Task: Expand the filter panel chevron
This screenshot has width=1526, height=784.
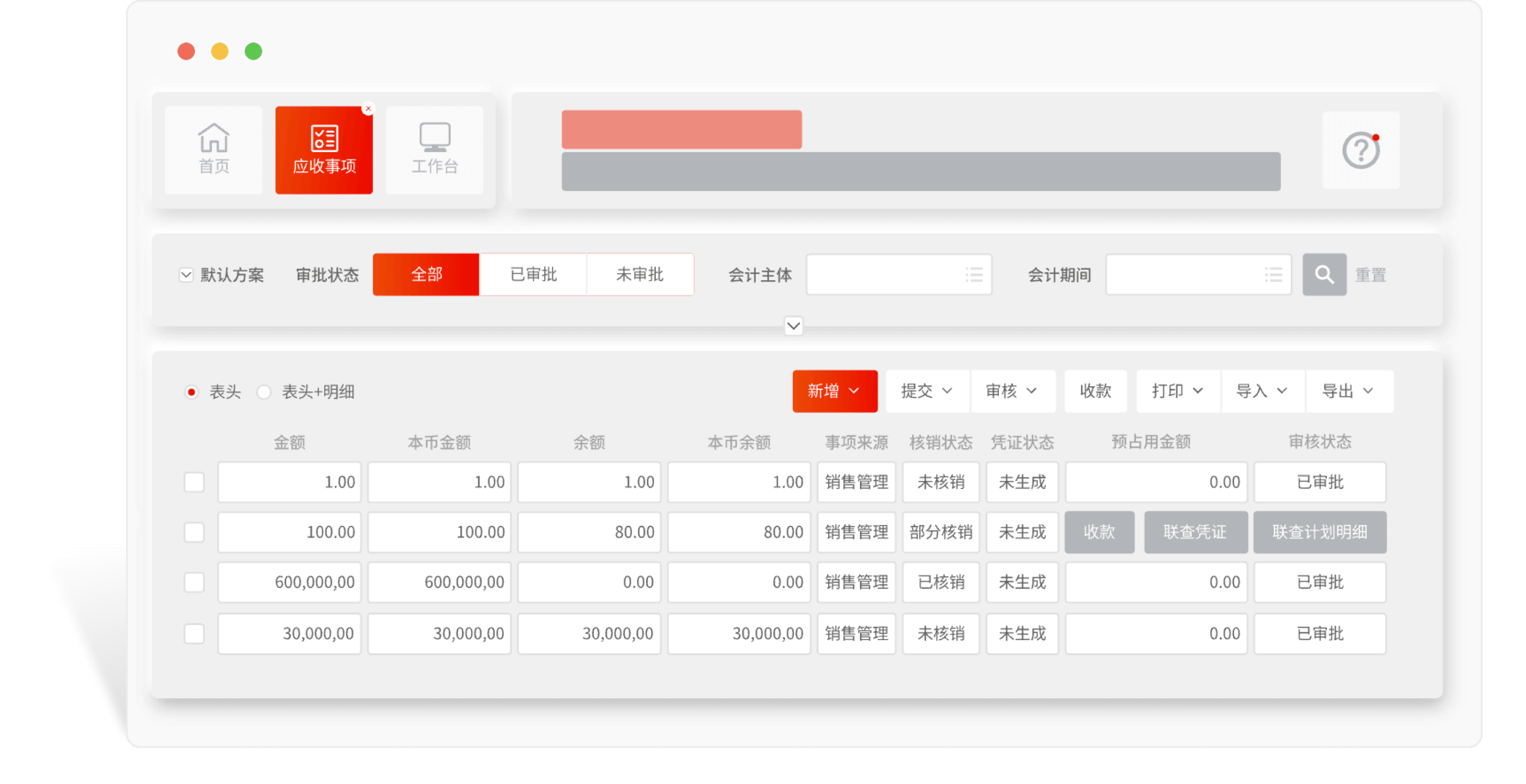Action: (793, 326)
